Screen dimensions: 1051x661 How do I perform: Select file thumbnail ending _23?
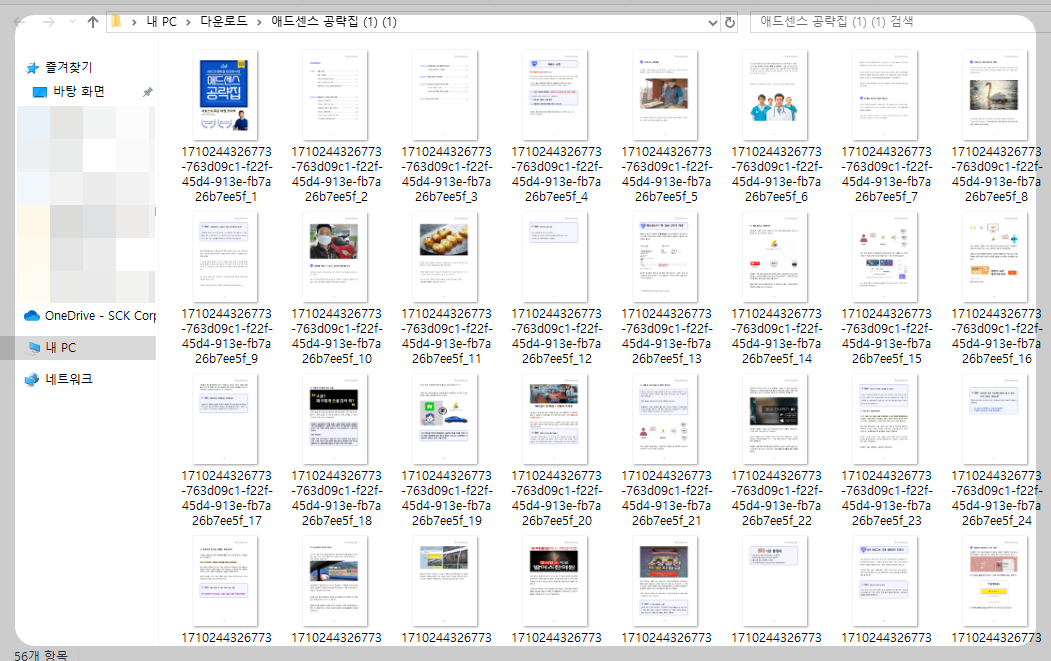click(885, 419)
